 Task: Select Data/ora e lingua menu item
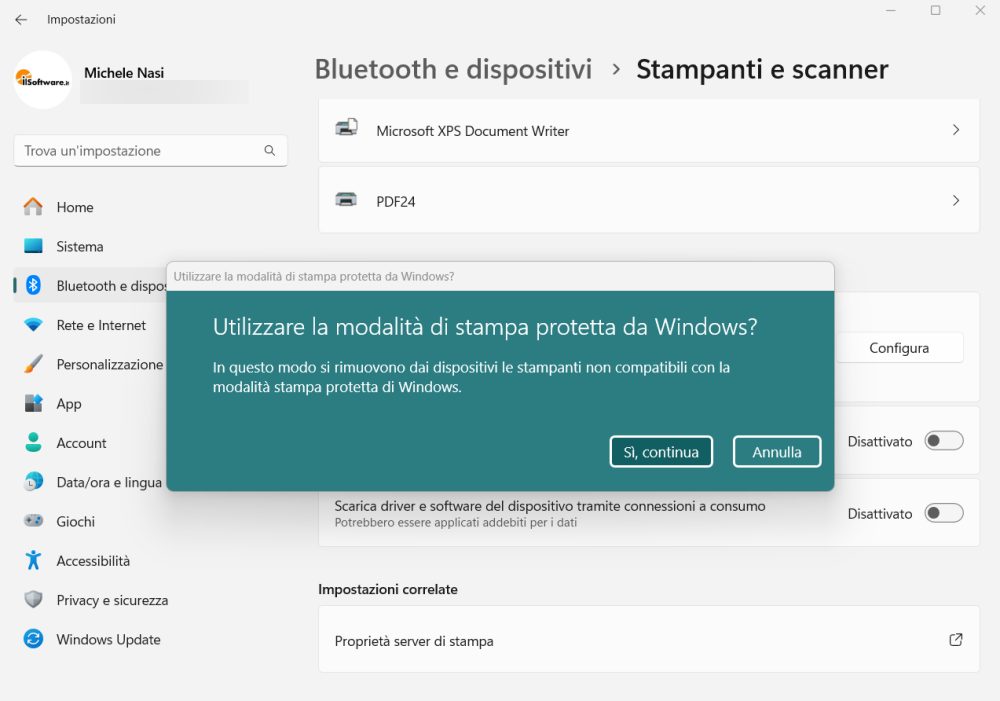108,482
